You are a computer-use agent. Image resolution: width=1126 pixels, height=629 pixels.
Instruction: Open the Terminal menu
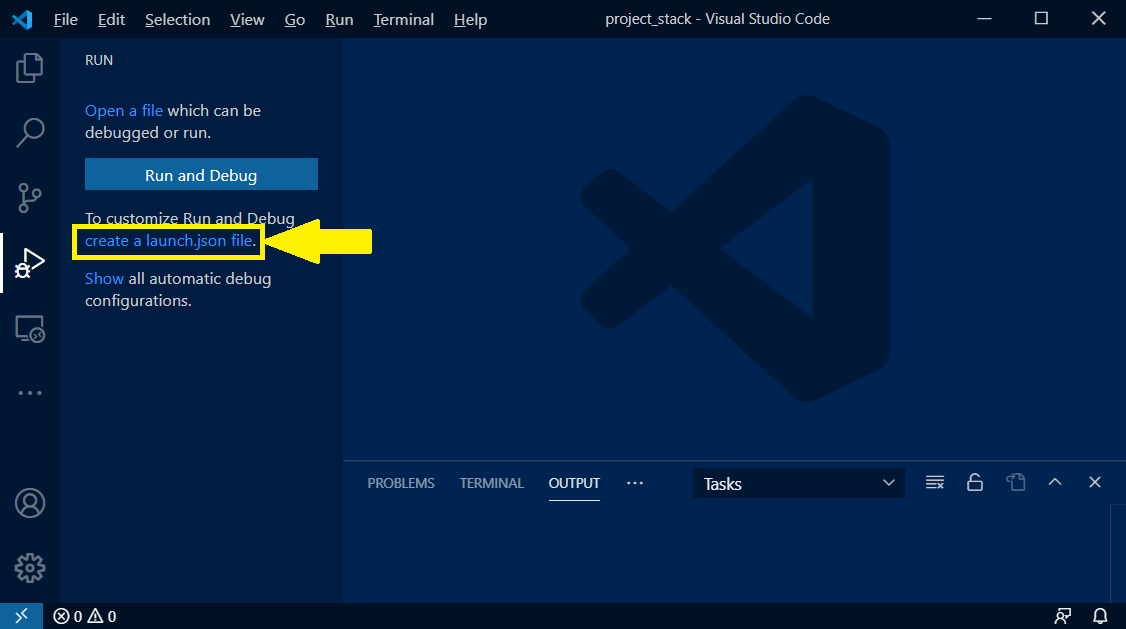[x=404, y=19]
